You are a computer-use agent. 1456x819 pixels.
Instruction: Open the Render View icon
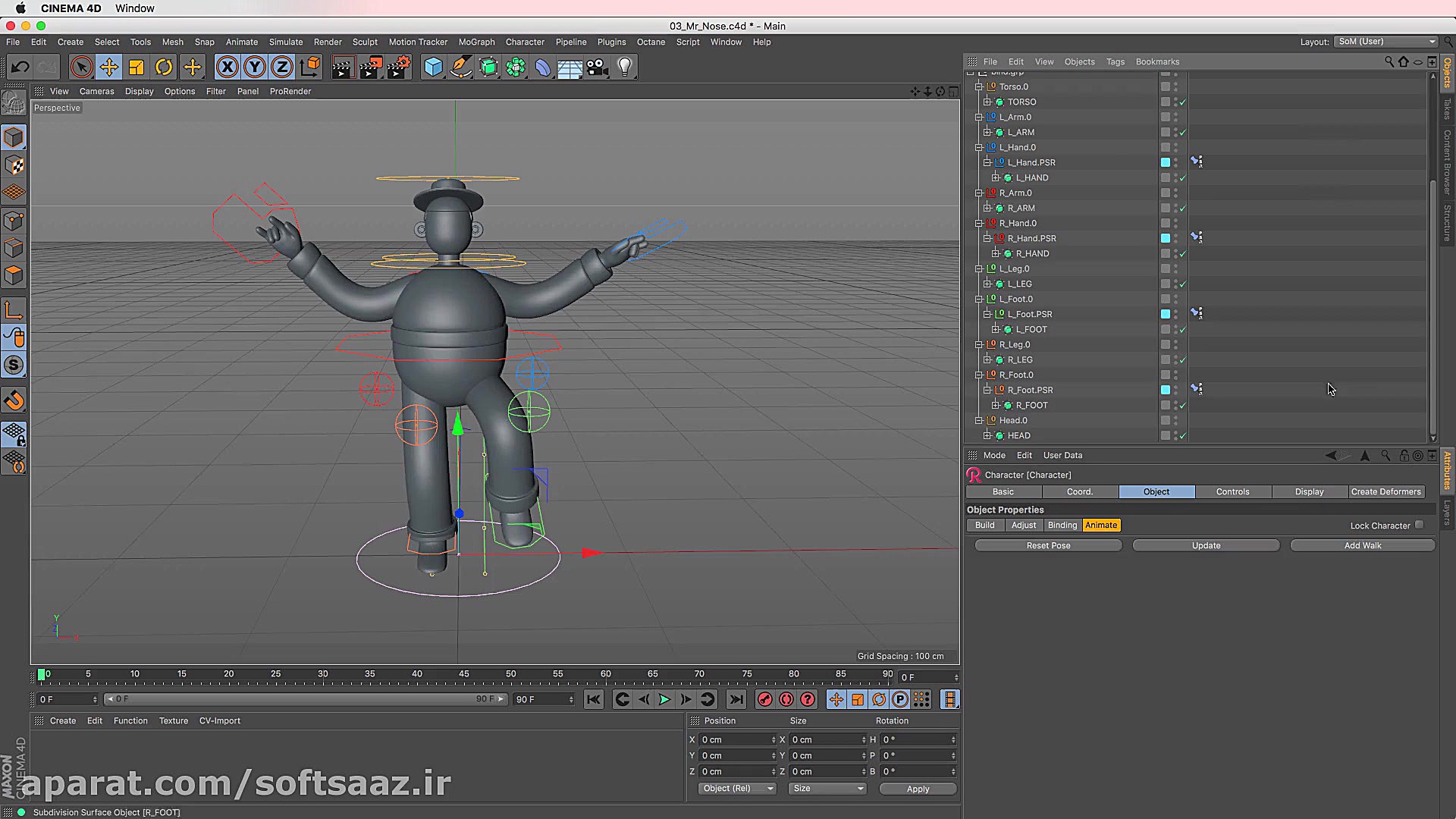pos(343,67)
